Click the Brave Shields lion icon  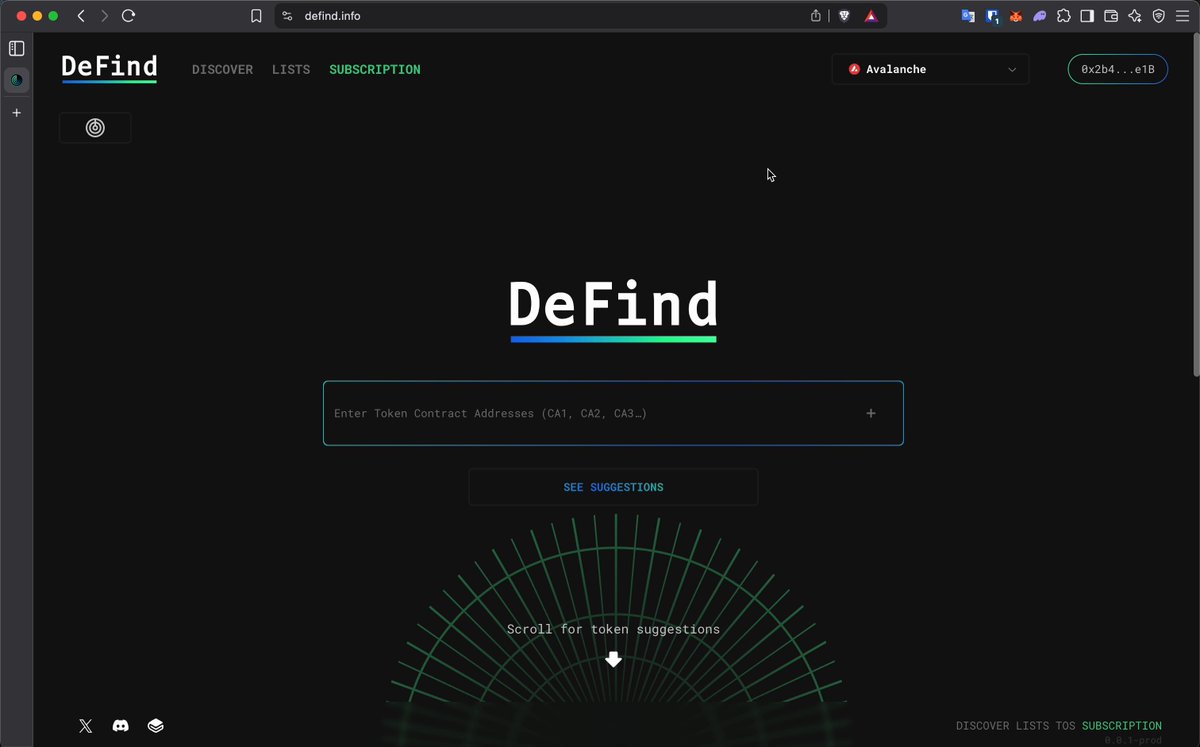[844, 16]
